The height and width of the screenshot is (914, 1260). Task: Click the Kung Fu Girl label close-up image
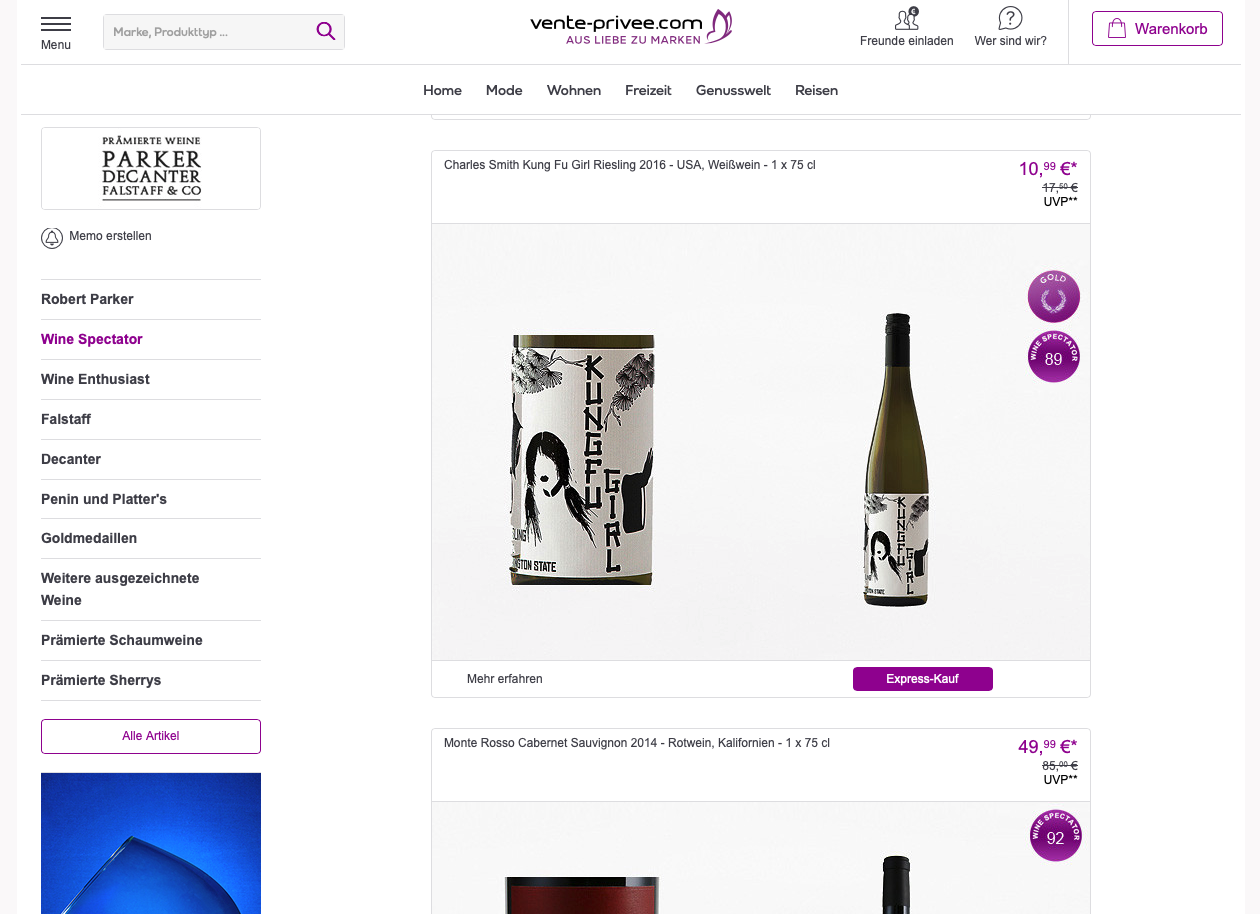(x=583, y=460)
